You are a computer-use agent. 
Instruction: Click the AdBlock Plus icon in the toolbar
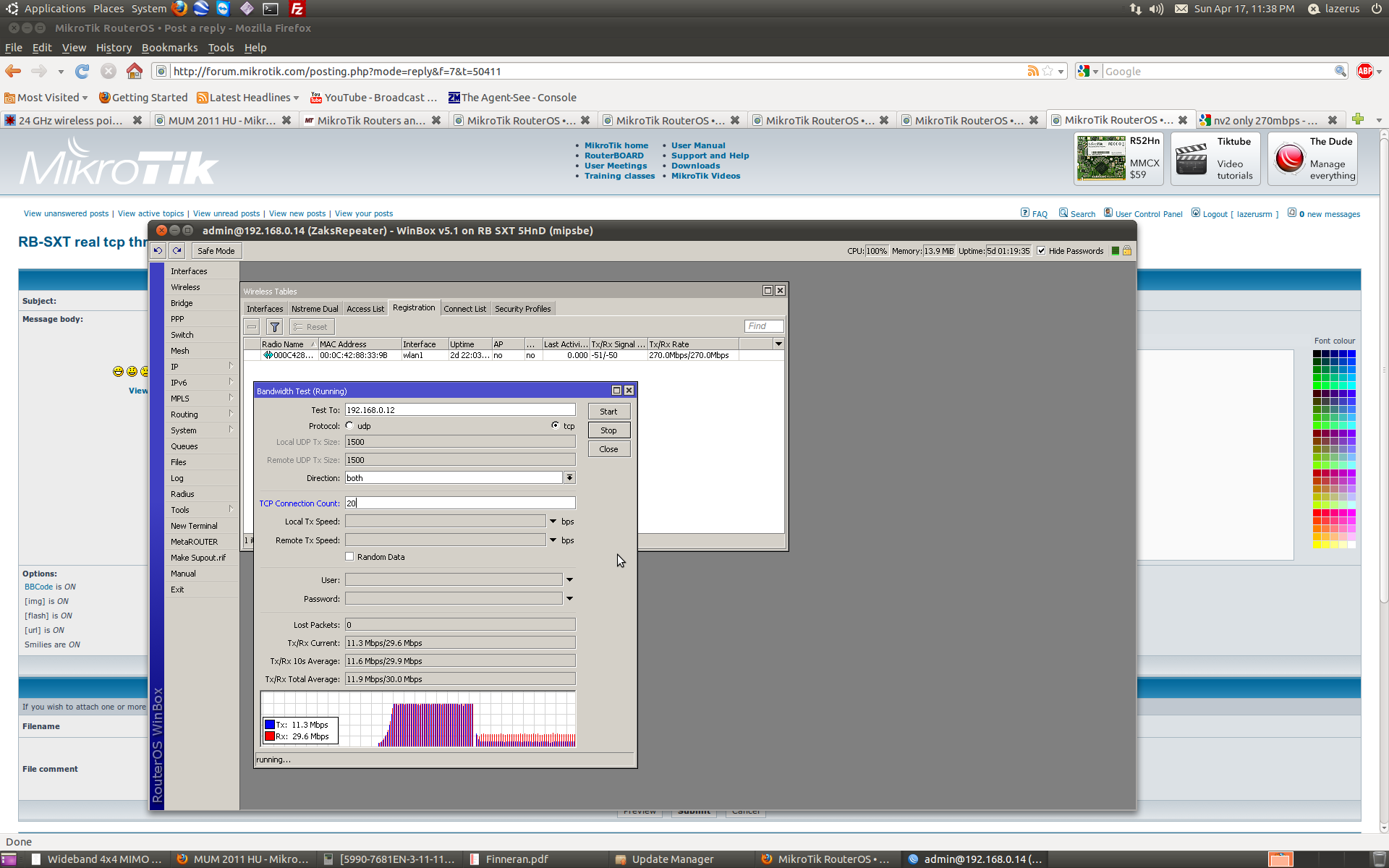click(1364, 71)
